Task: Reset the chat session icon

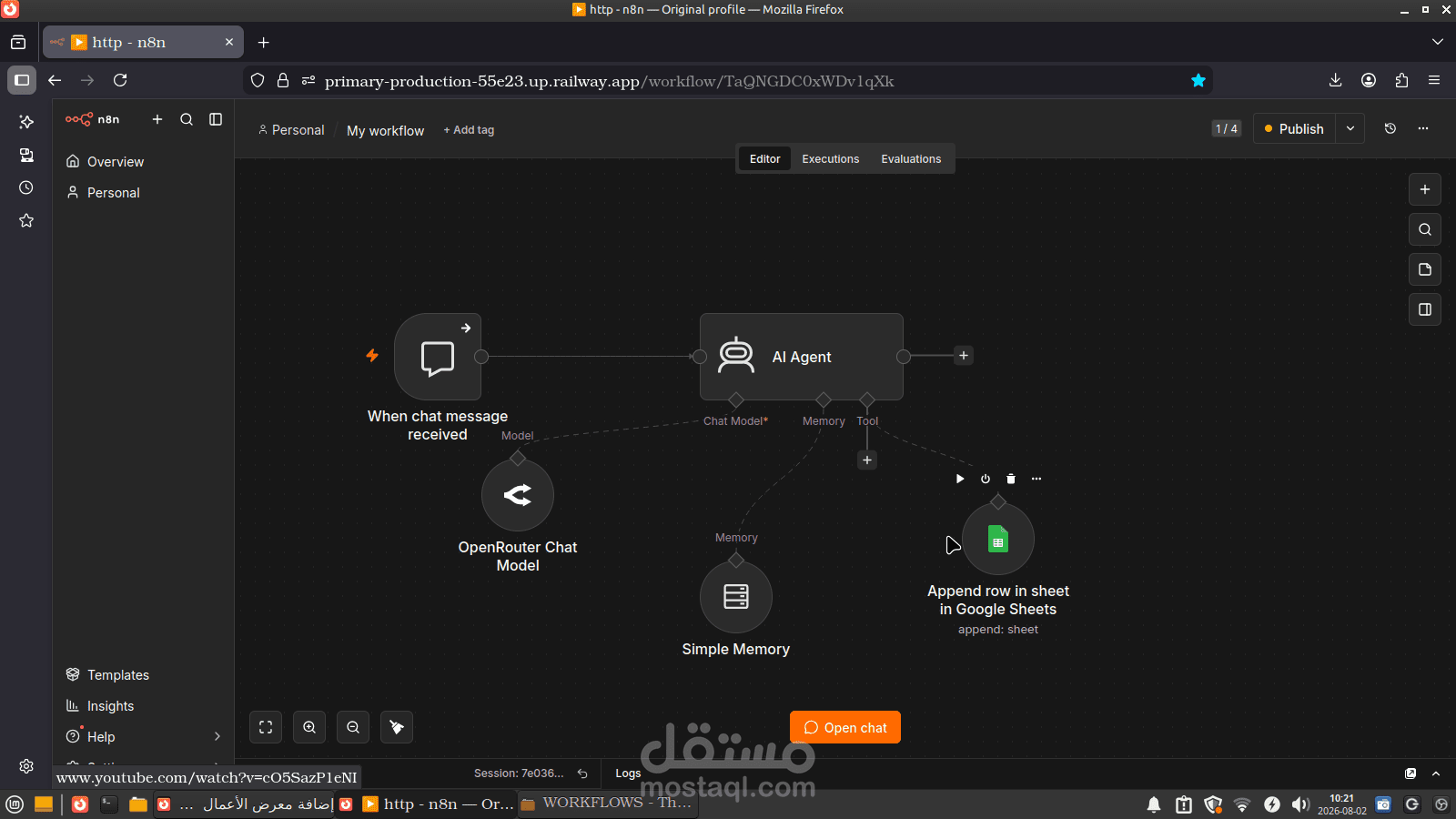Action: point(582,773)
